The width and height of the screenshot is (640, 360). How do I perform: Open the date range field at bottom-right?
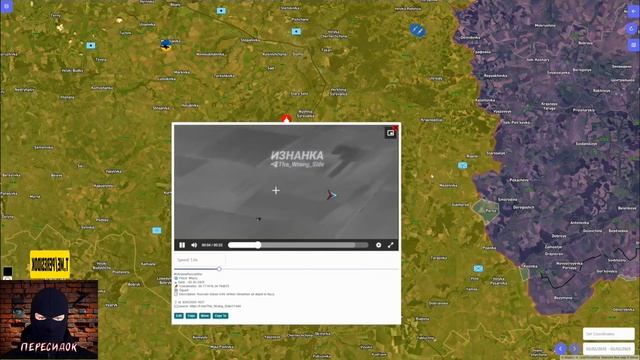(x=609, y=349)
